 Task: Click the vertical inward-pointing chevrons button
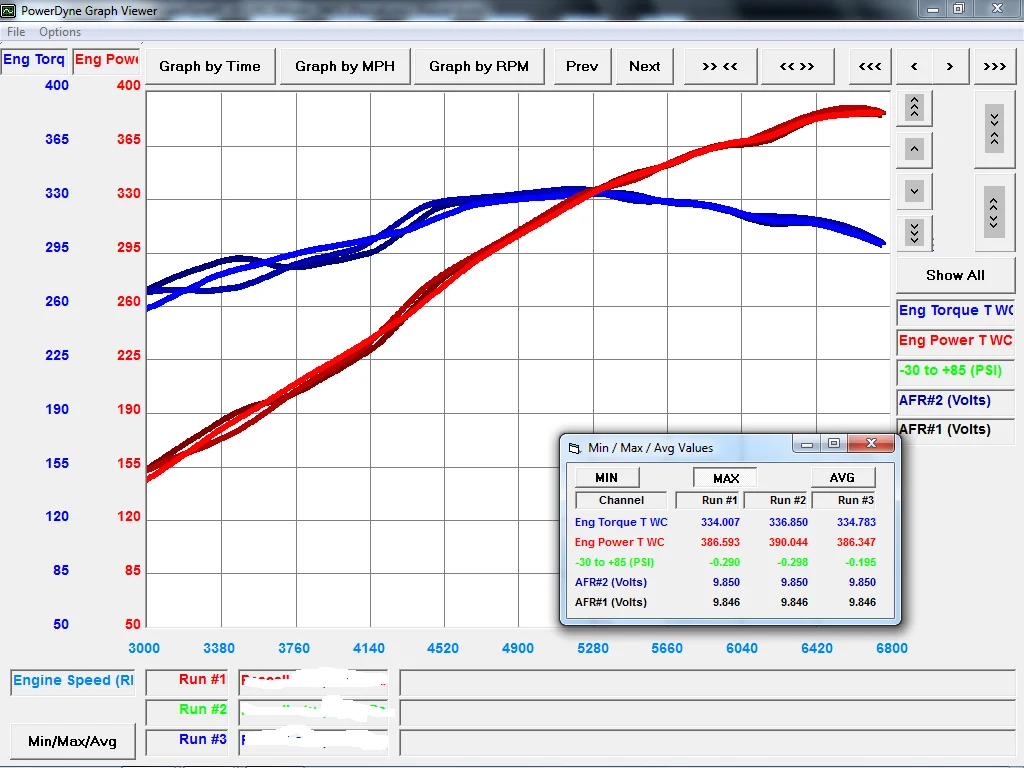[x=995, y=129]
